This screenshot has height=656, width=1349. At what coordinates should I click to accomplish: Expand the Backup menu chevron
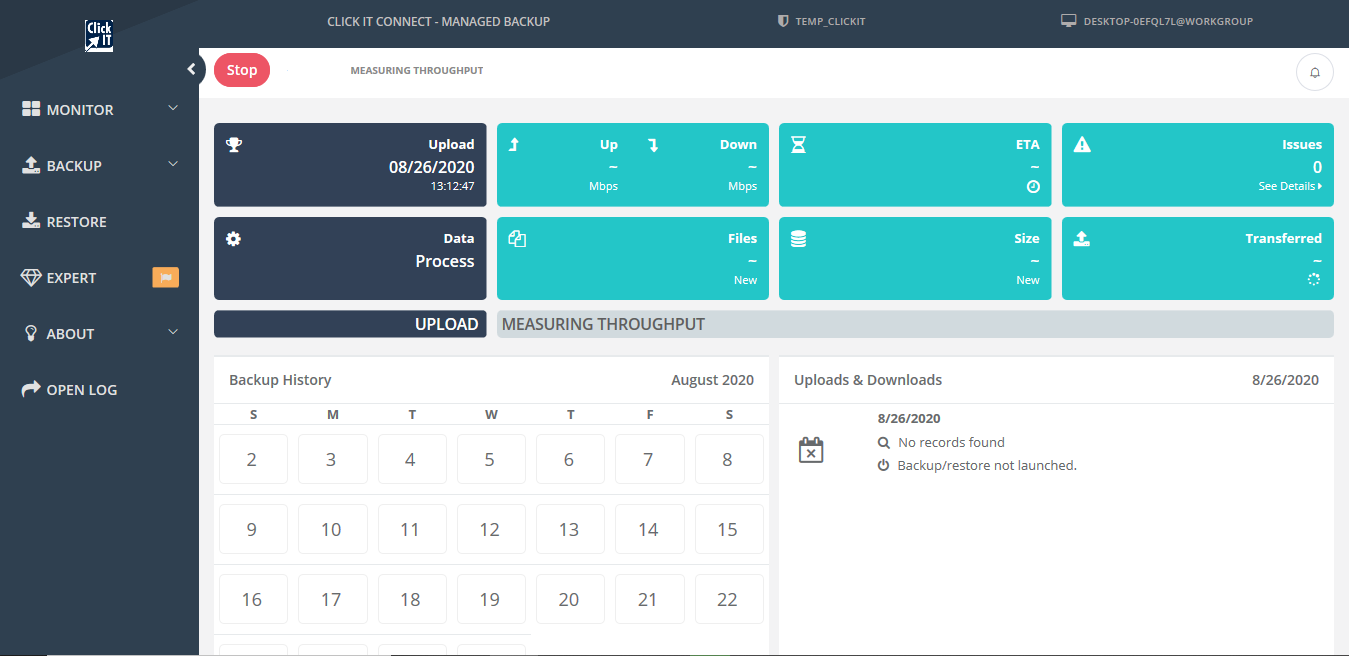point(173,164)
